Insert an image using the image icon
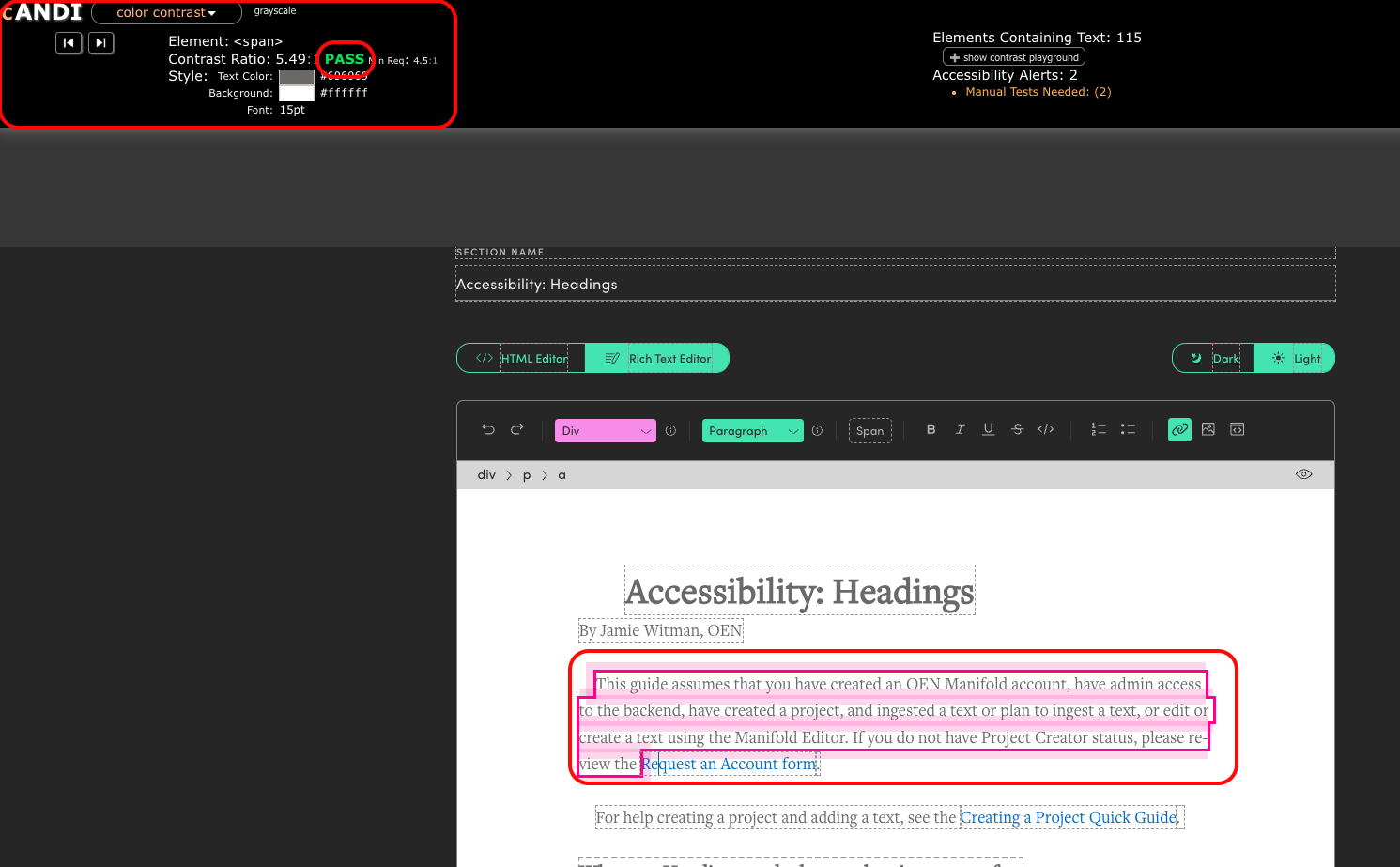Screen dimensions: 1400x867 coord(1208,429)
